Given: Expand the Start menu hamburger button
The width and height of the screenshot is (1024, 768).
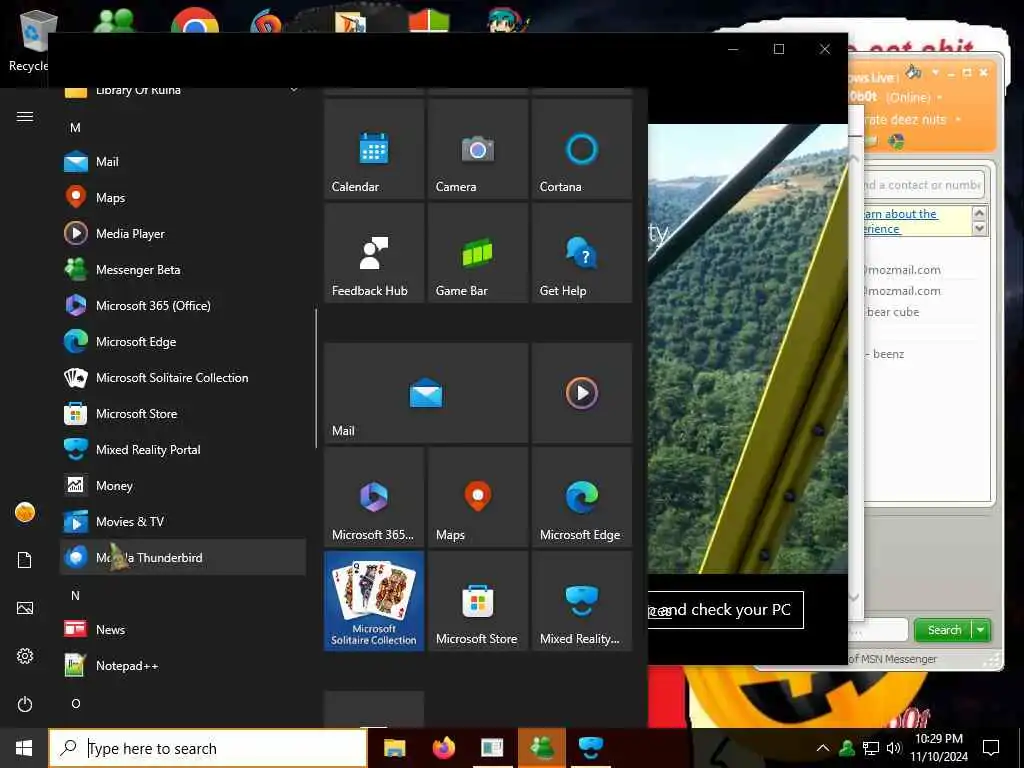Looking at the screenshot, I should [x=25, y=117].
